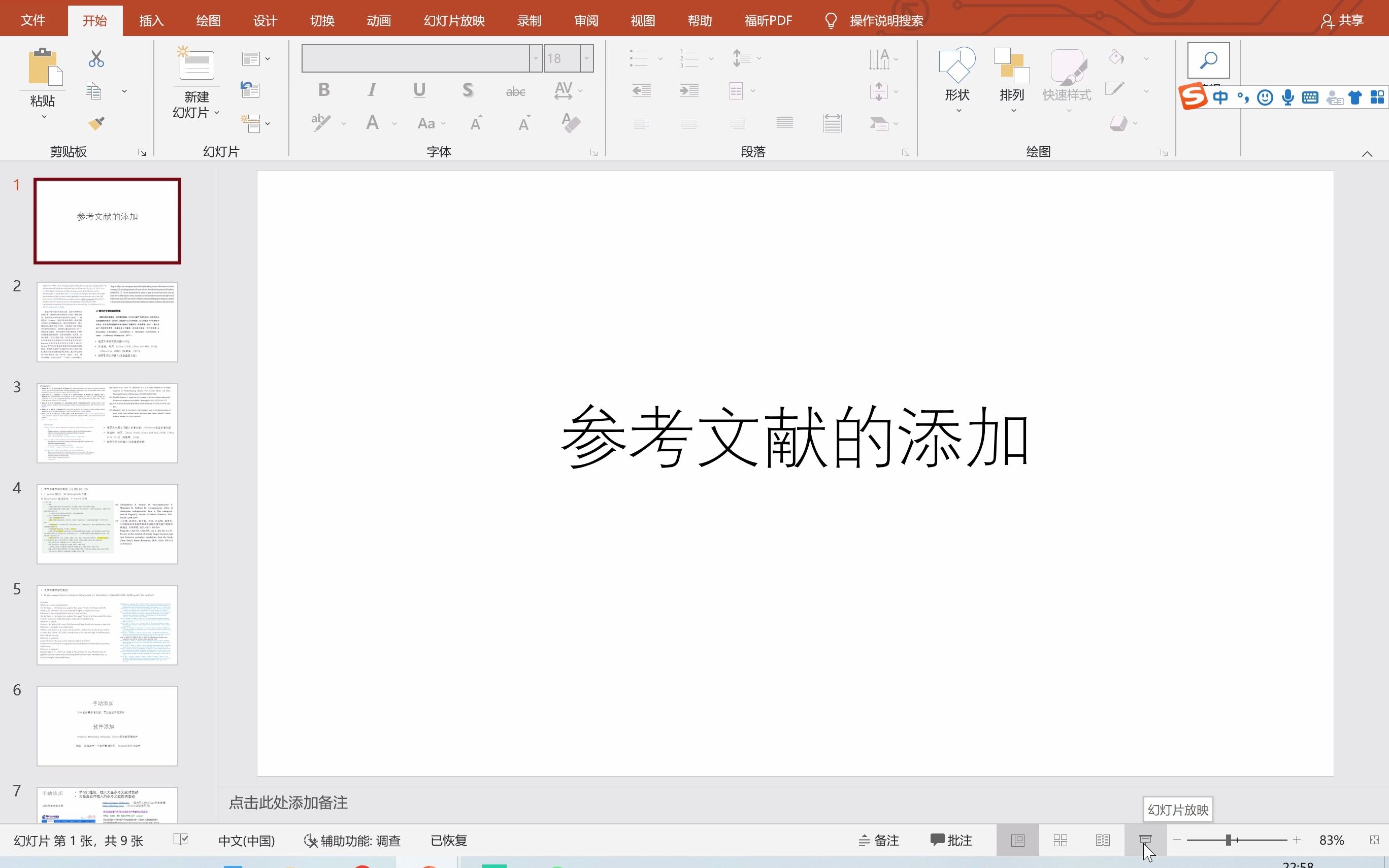Toggle Italic formatting
The width and height of the screenshot is (1389, 868).
[372, 90]
